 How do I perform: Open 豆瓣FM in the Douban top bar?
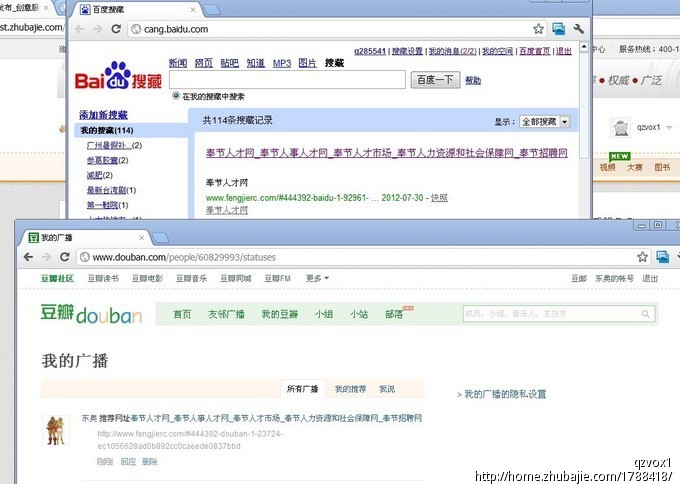click(278, 278)
